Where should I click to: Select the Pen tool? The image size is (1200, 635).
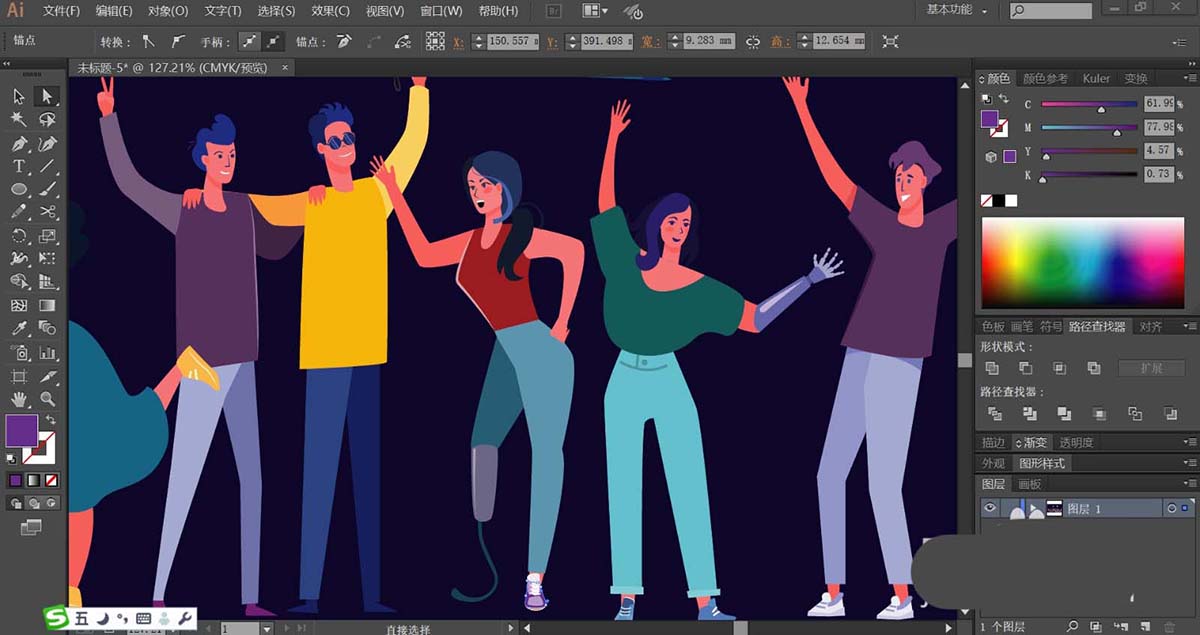pos(19,143)
